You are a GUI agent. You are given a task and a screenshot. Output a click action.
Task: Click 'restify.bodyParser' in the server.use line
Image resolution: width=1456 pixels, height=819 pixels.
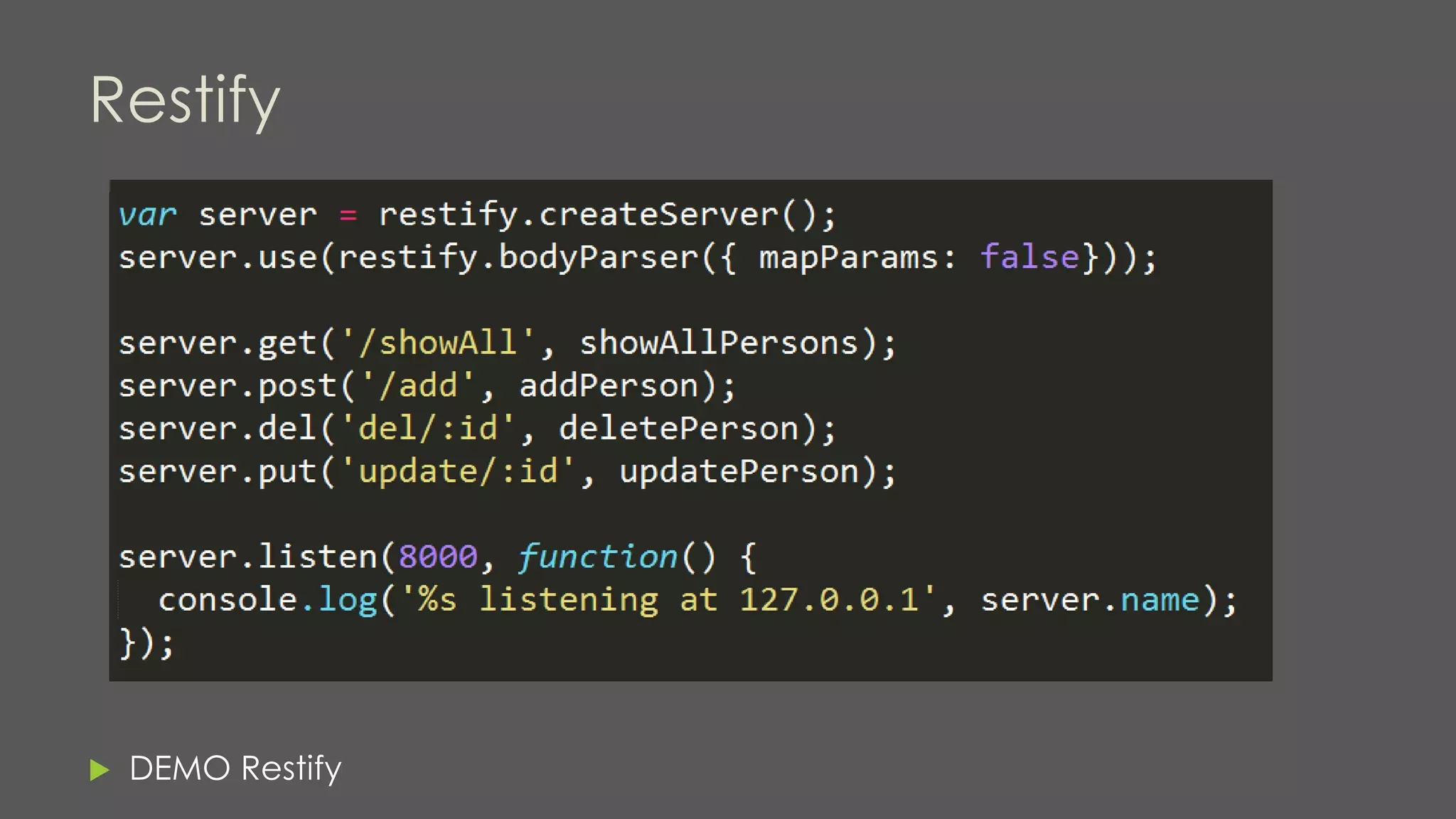pos(518,258)
